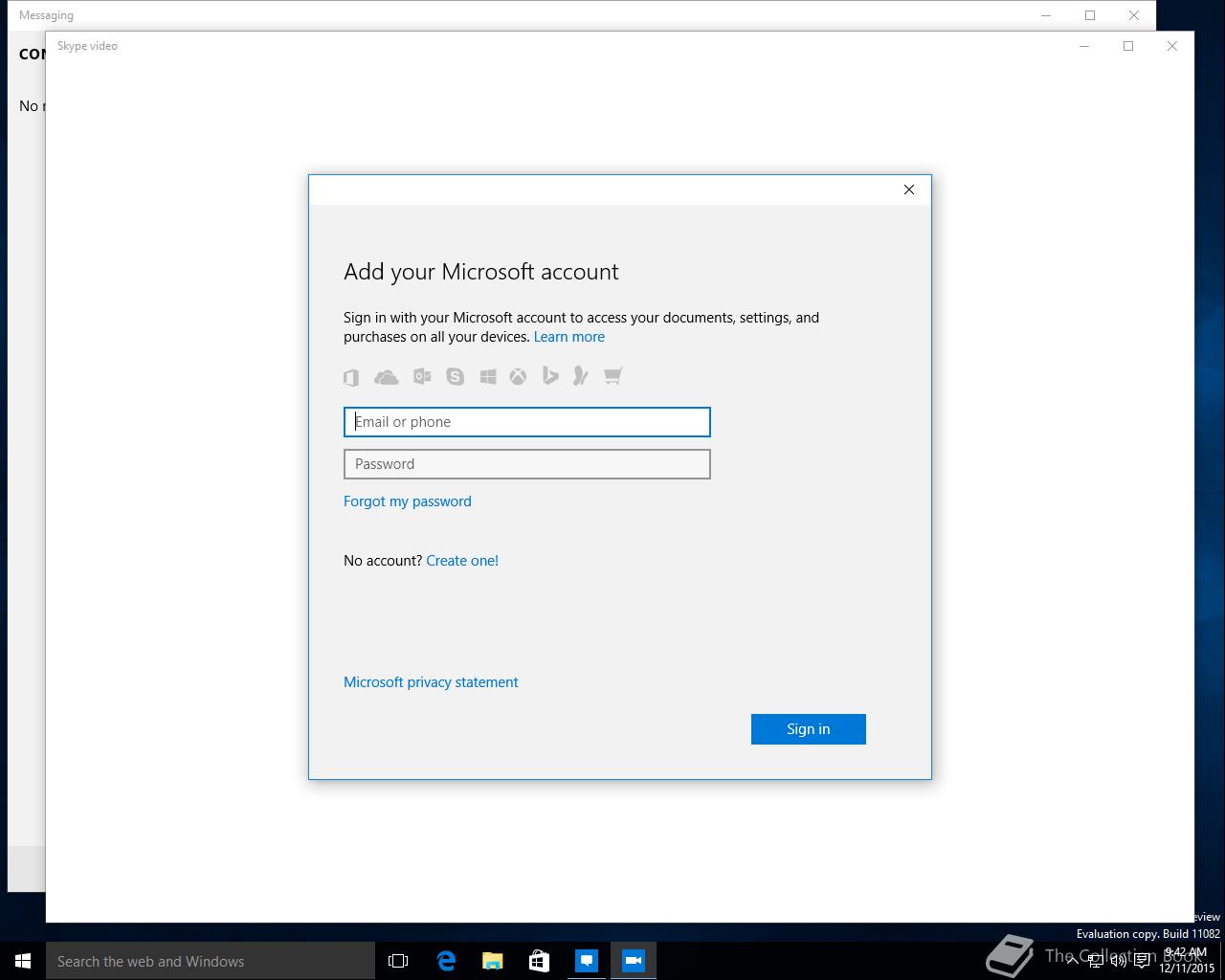Show hidden tray icons chevron
The height and width of the screenshot is (980, 1225).
pyautogui.click(x=1072, y=961)
